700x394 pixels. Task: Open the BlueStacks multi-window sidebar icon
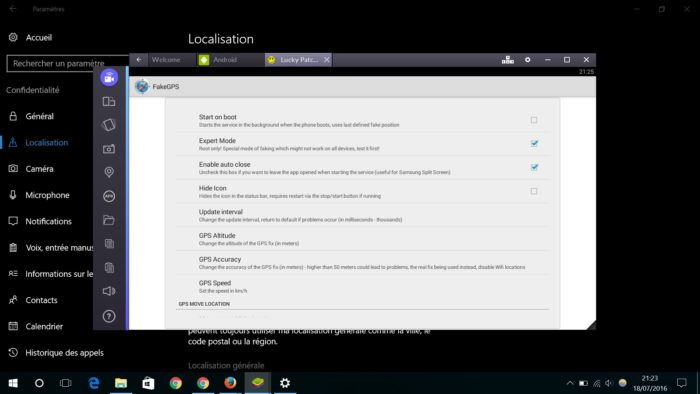[x=109, y=102]
